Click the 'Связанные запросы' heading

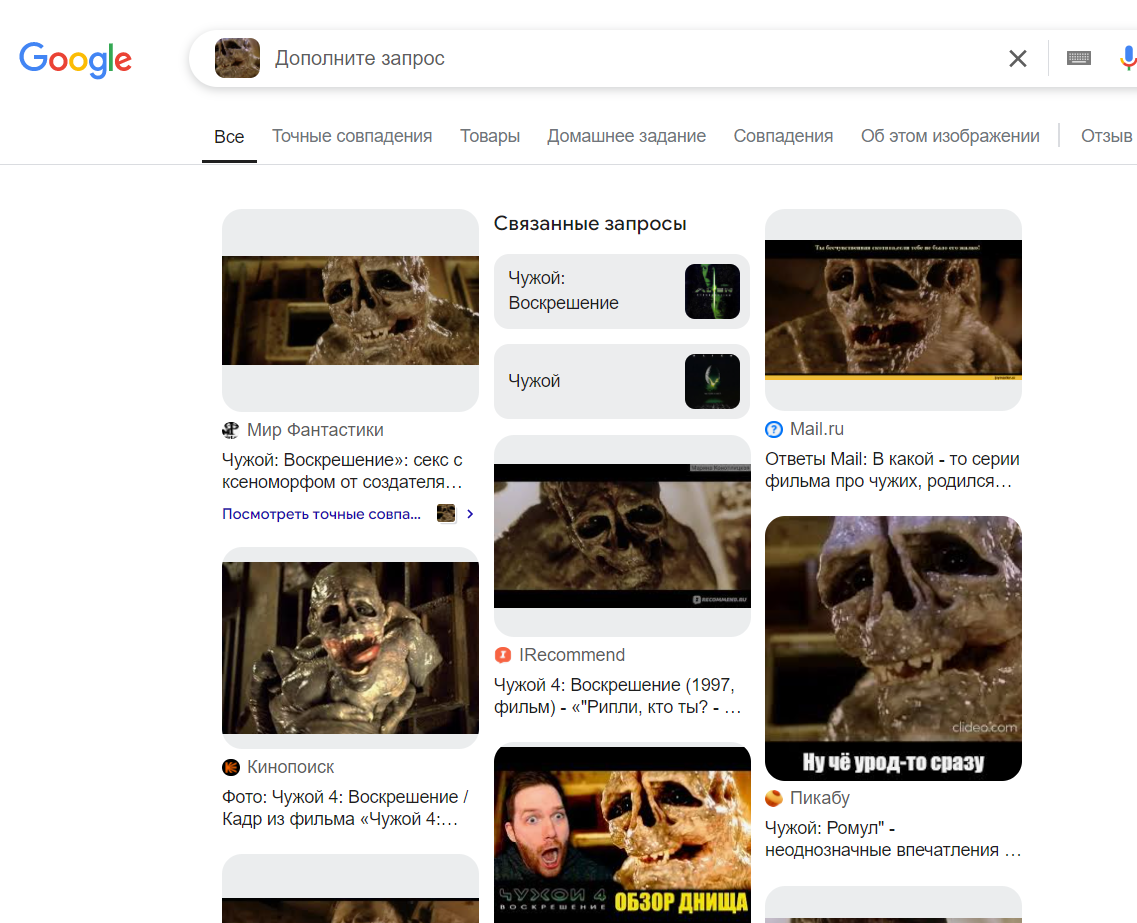point(590,223)
